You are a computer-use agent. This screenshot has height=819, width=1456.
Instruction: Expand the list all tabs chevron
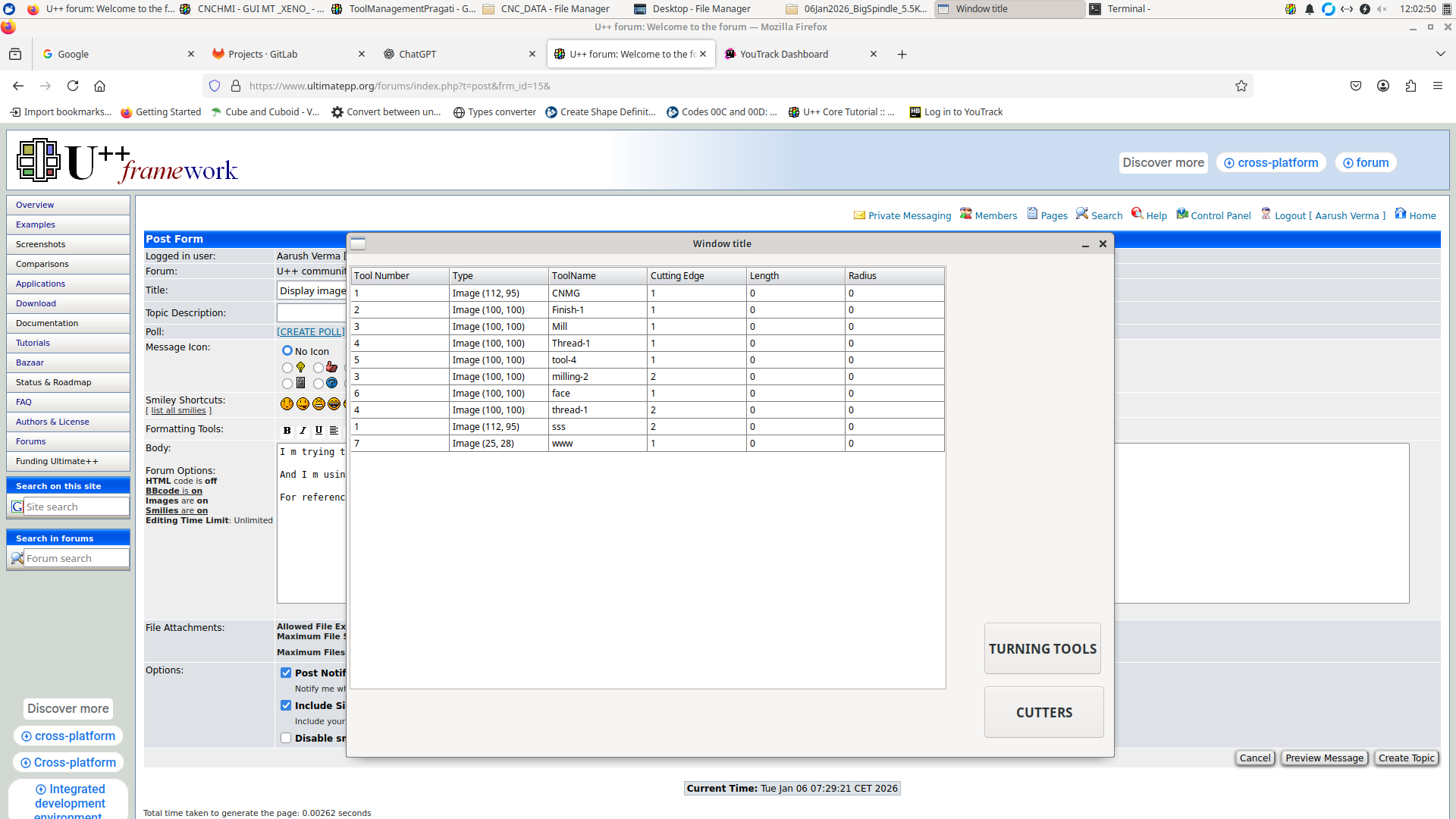pos(1440,54)
